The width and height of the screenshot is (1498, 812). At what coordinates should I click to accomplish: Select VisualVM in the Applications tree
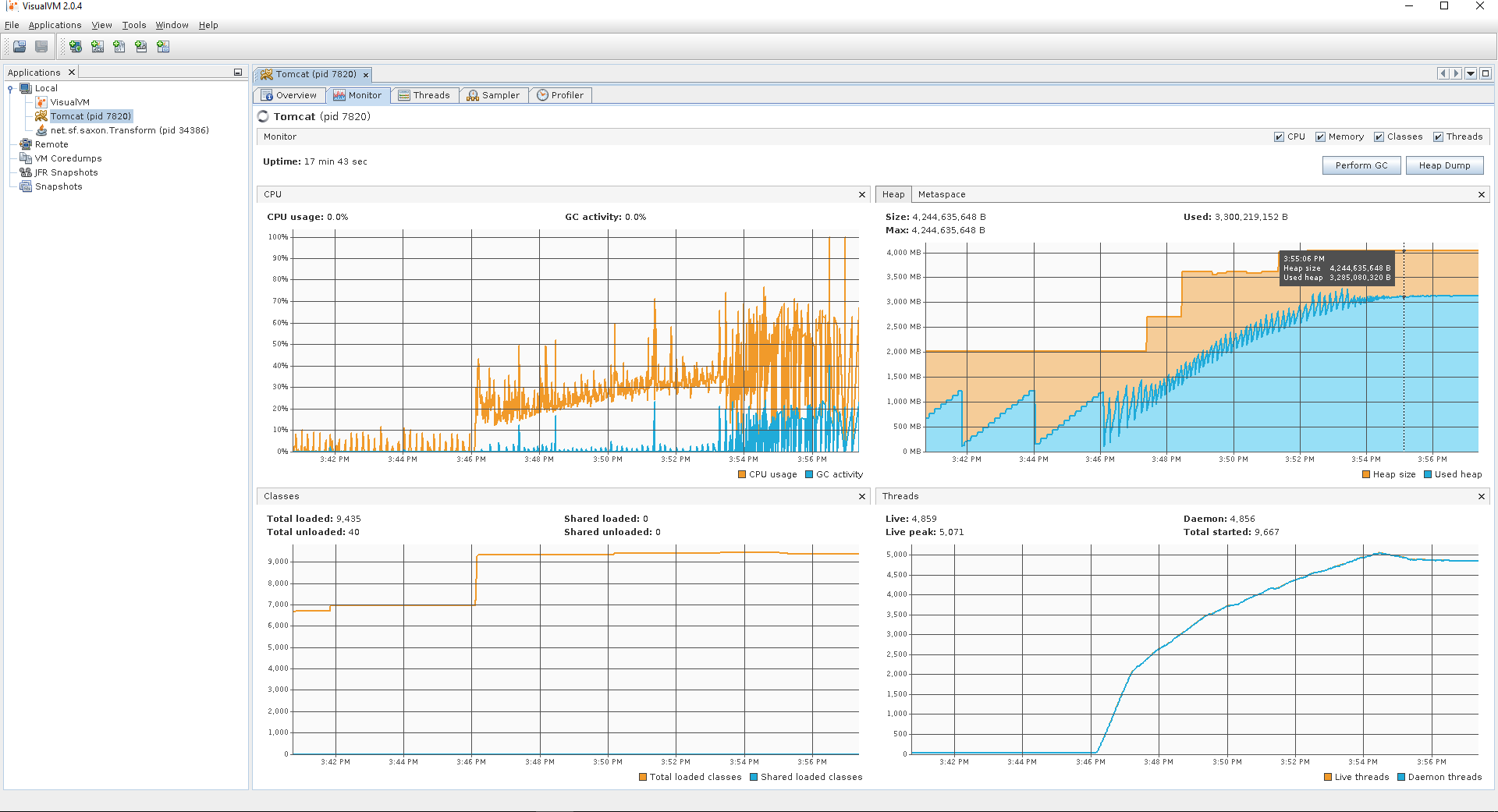[x=70, y=102]
